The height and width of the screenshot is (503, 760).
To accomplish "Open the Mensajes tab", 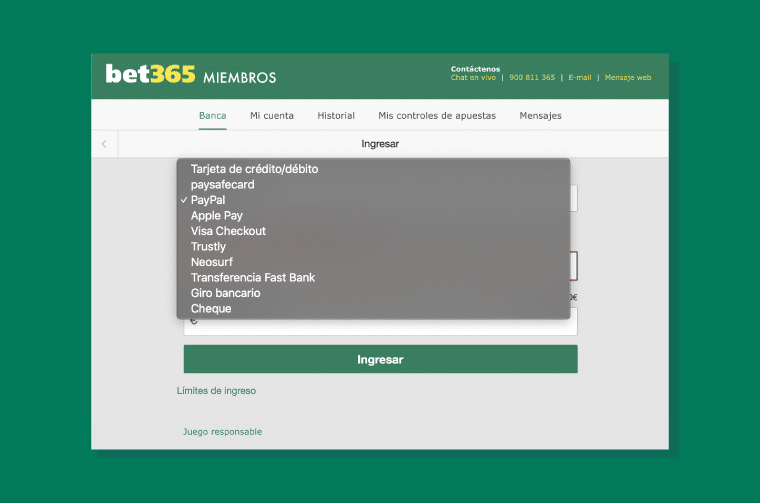I will coord(540,116).
